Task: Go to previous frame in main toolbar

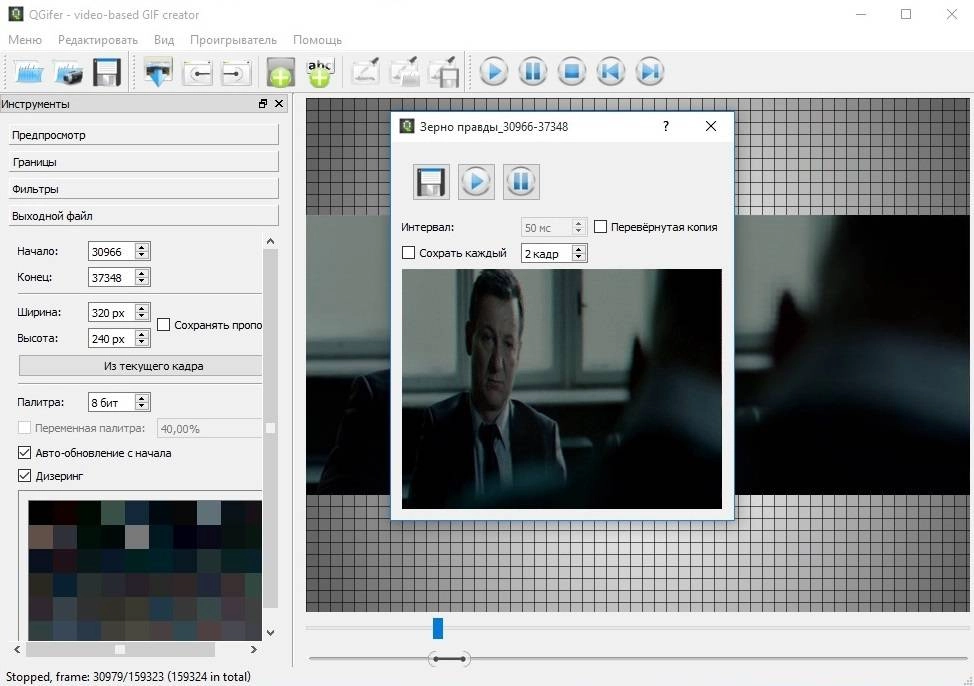Action: click(x=611, y=71)
